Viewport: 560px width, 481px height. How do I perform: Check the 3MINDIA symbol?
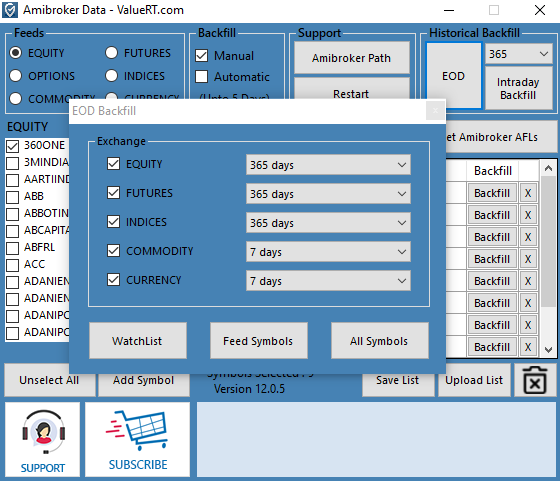12,163
